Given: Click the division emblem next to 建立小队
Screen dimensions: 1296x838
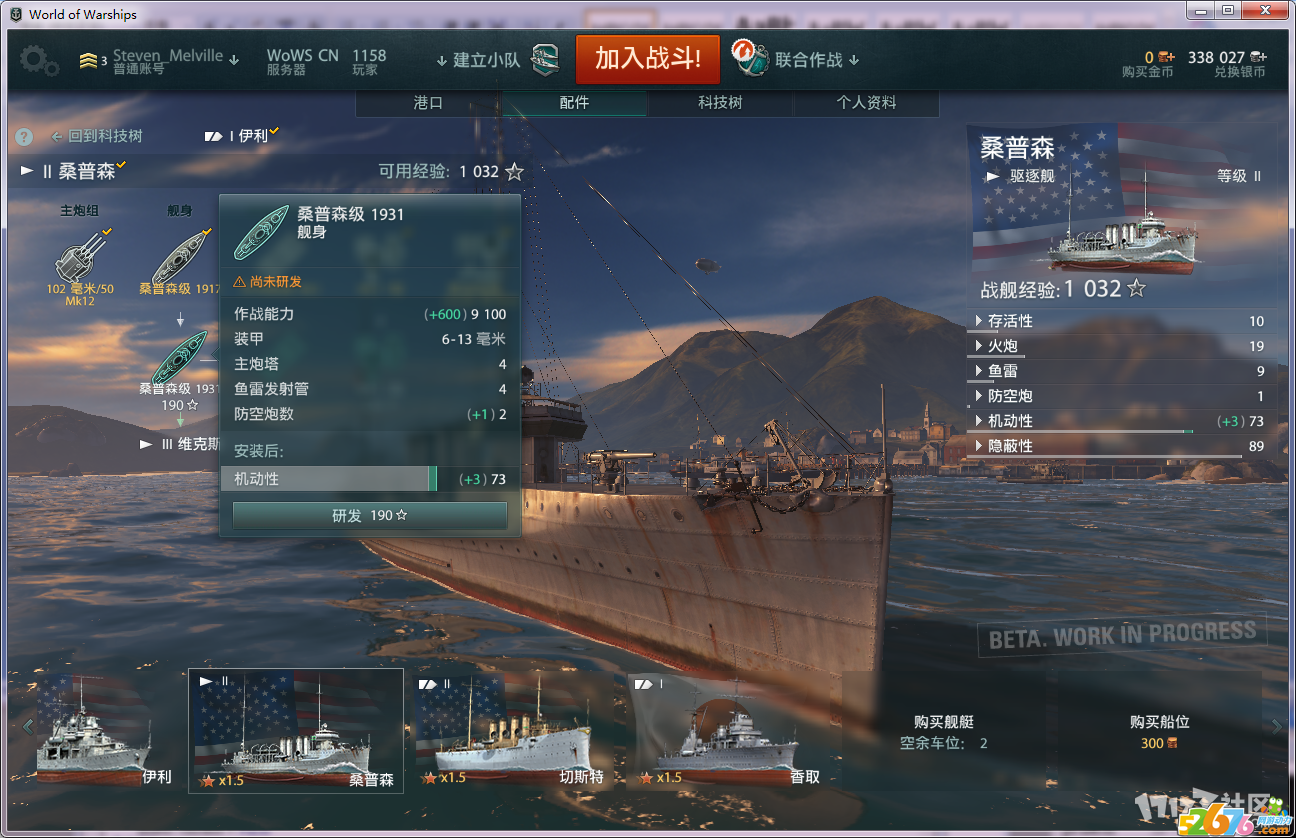Looking at the screenshot, I should point(544,60).
